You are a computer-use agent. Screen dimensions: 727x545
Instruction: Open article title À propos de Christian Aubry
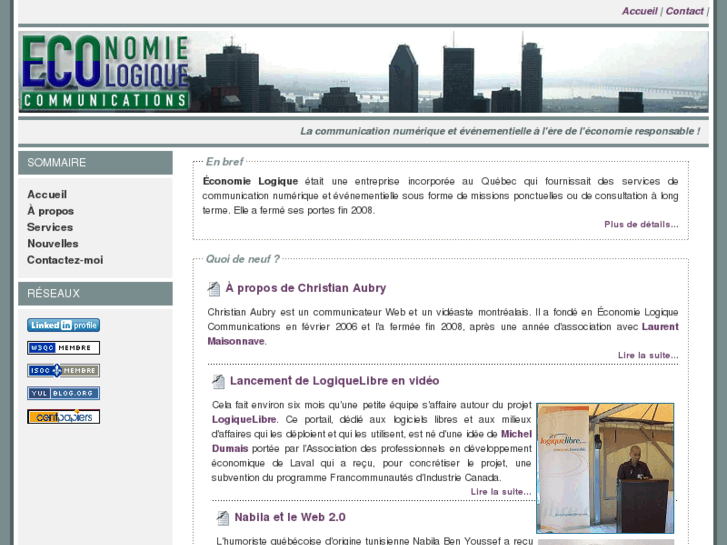[306, 288]
